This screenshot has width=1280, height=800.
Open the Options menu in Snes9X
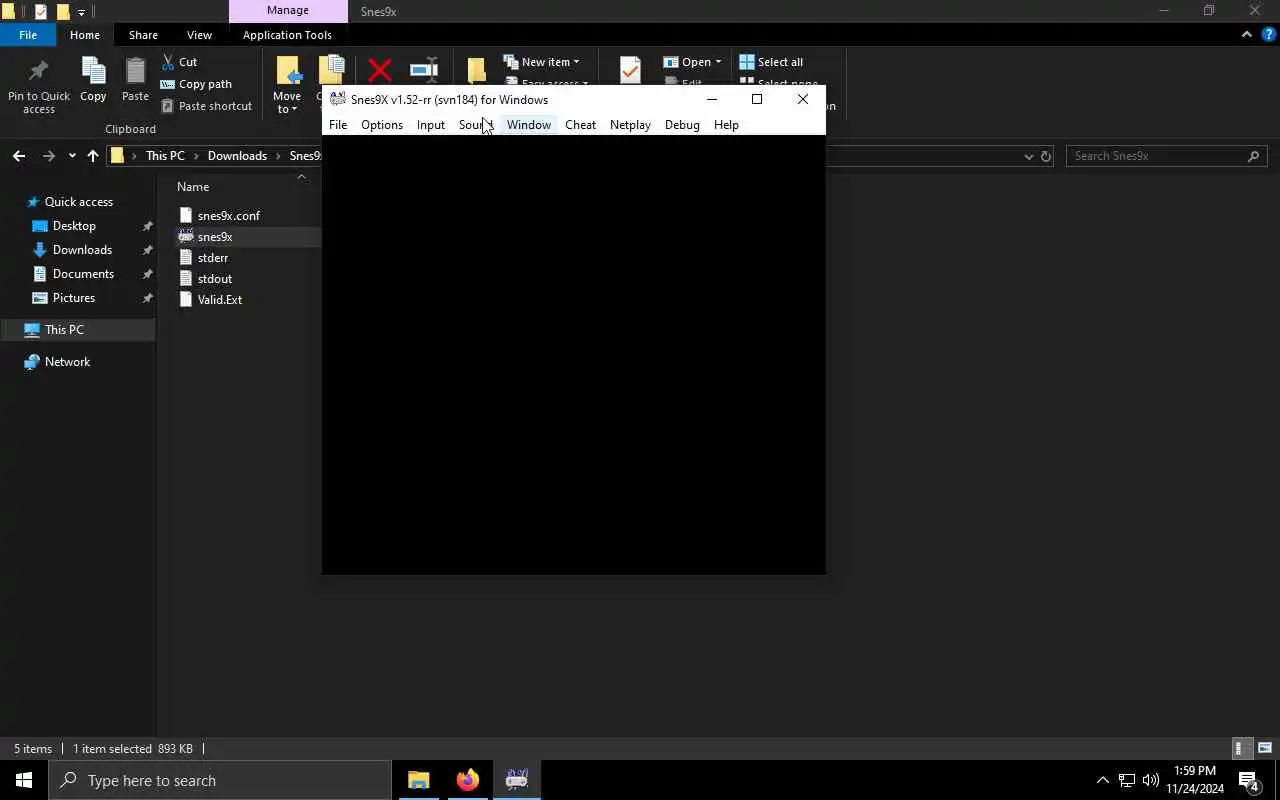pyautogui.click(x=382, y=125)
